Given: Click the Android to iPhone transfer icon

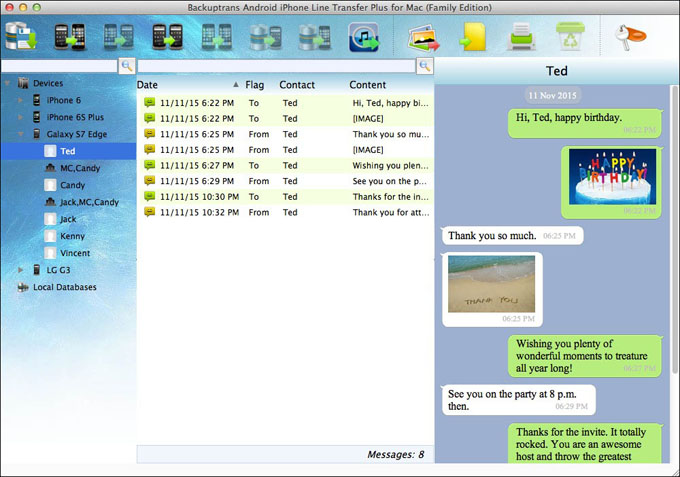Looking at the screenshot, I should (69, 36).
